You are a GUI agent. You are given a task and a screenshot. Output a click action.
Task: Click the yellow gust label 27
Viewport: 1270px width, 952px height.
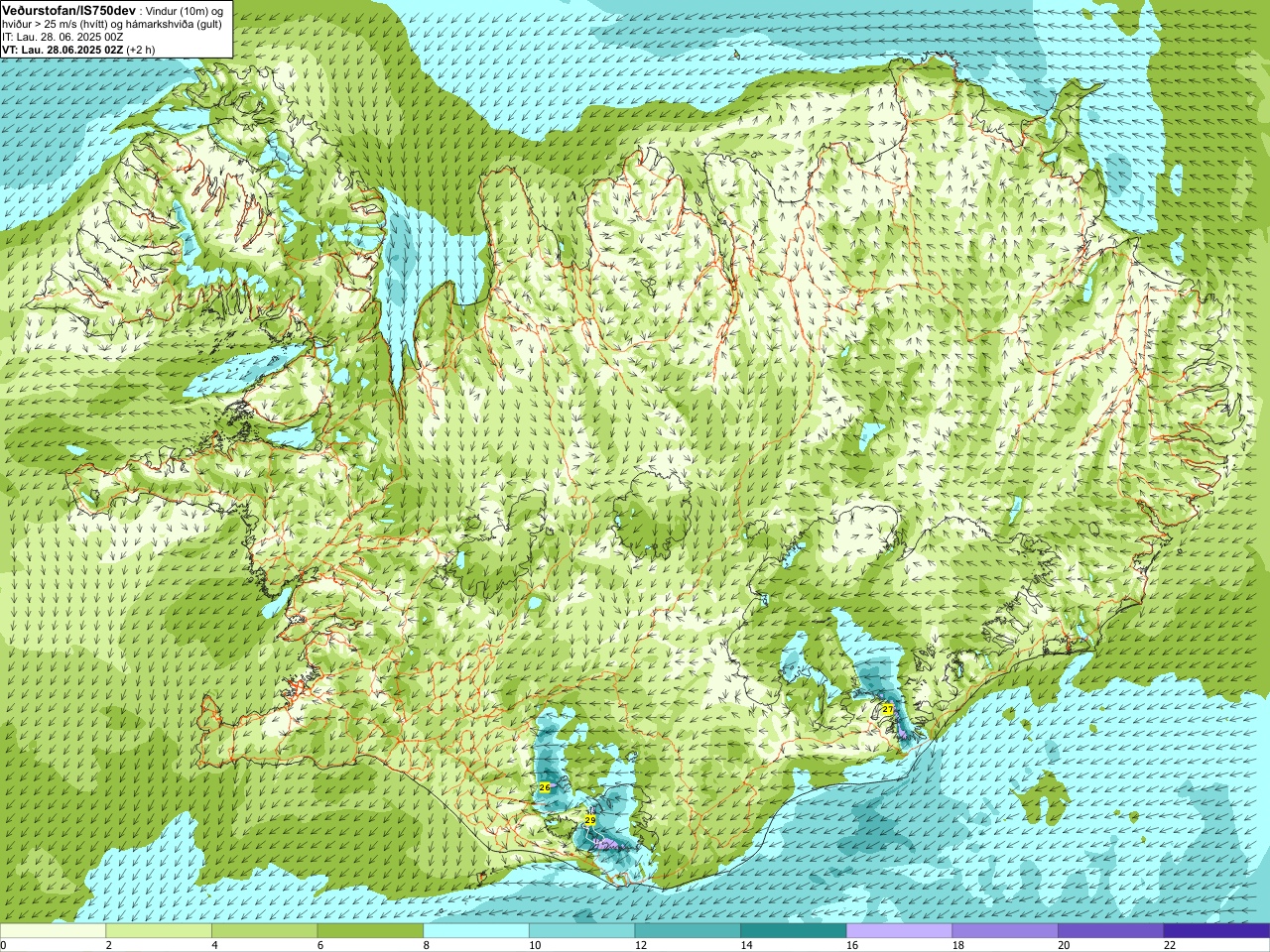887,709
